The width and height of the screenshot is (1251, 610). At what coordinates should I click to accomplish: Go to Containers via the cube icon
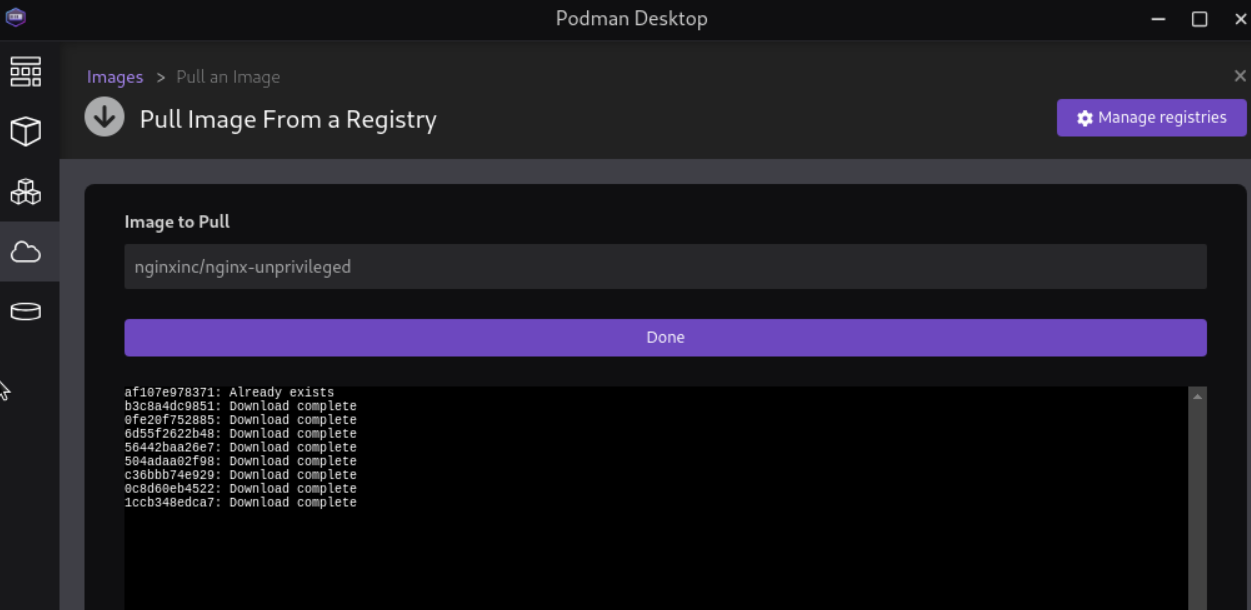click(26, 131)
